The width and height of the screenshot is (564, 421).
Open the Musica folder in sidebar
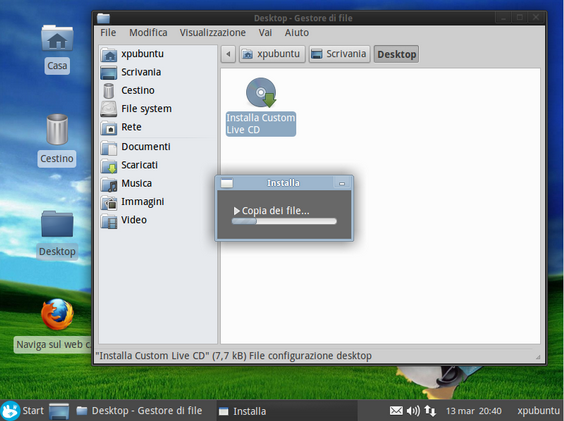click(x=158, y=184)
